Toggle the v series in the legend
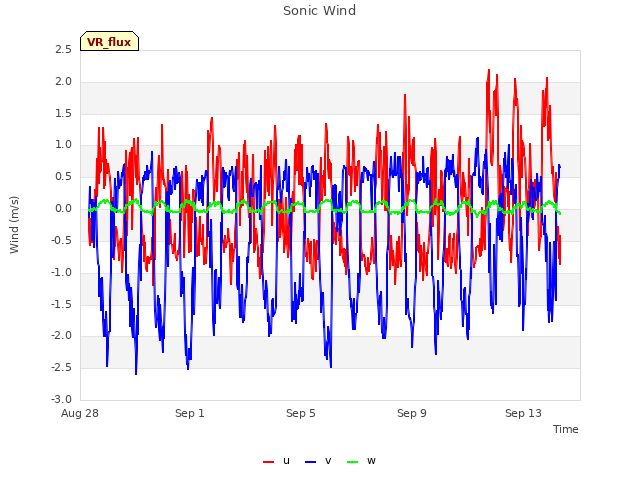The width and height of the screenshot is (640, 480). 318,461
